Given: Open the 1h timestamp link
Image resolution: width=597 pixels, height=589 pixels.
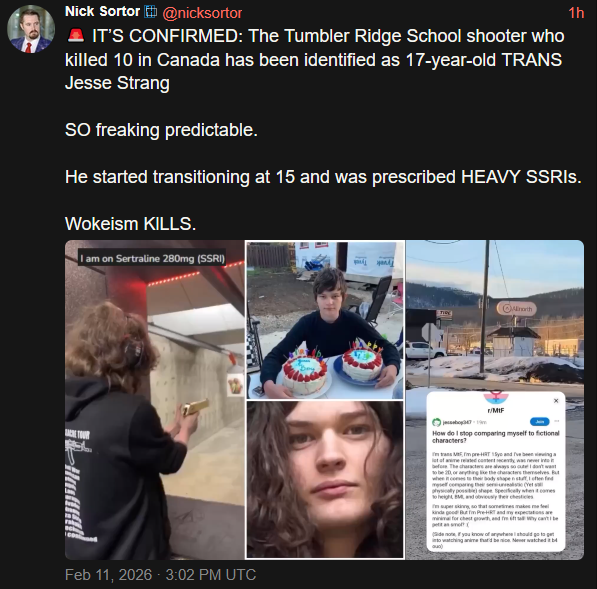Looking at the screenshot, I should point(576,13).
